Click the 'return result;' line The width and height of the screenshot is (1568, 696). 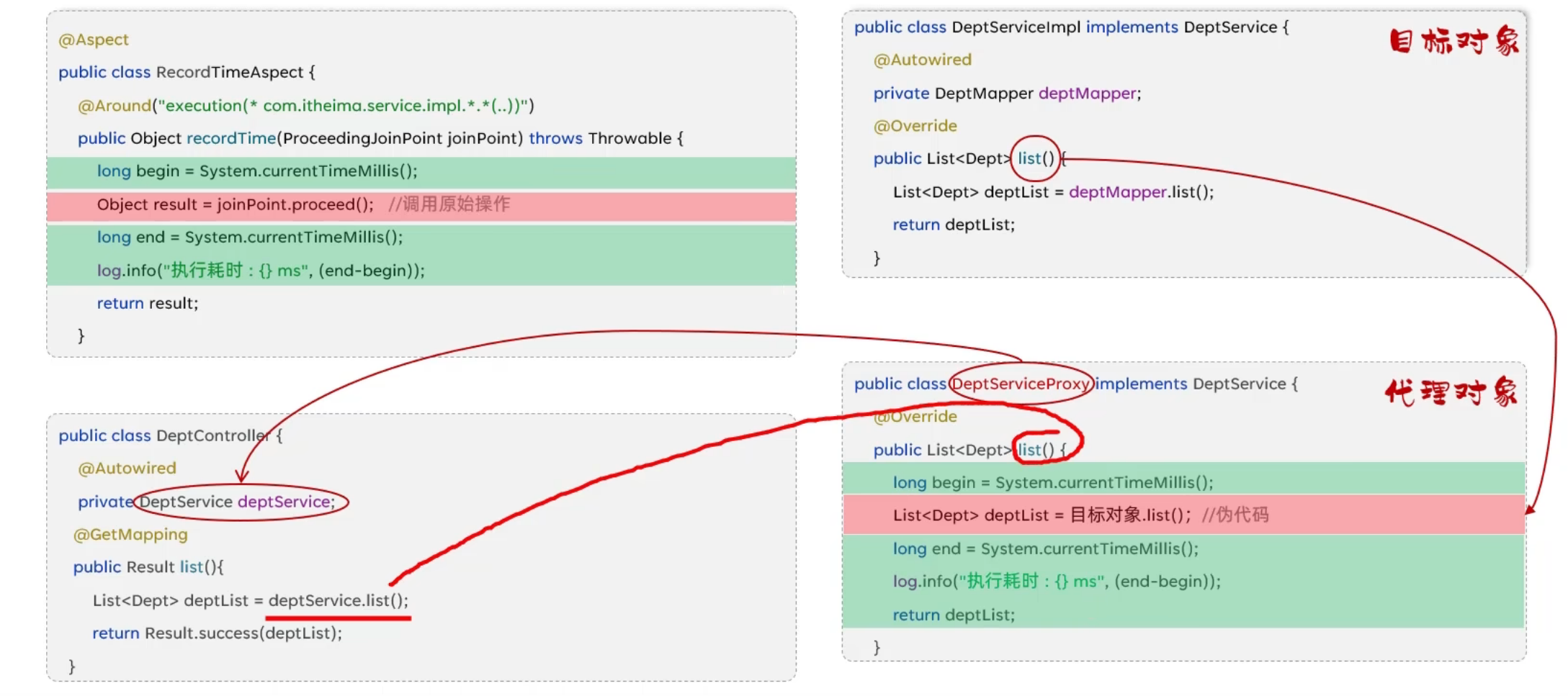pyautogui.click(x=148, y=303)
